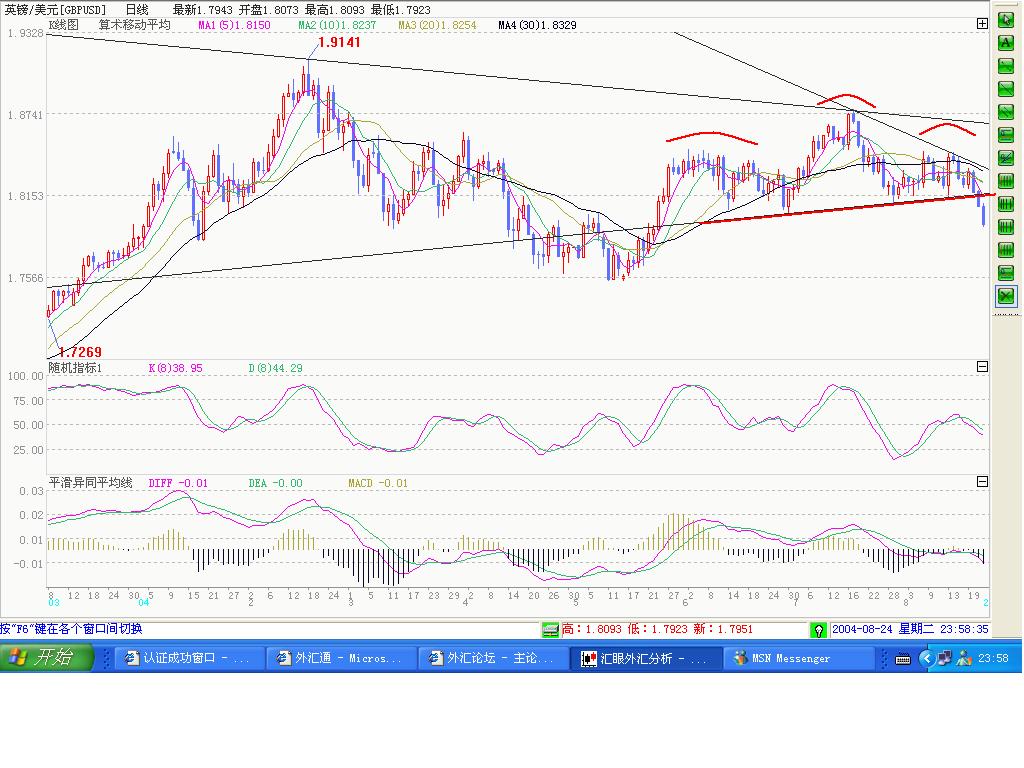Click the status bar F6 window-switch hint
1024x768 pixels.
click(x=71, y=629)
